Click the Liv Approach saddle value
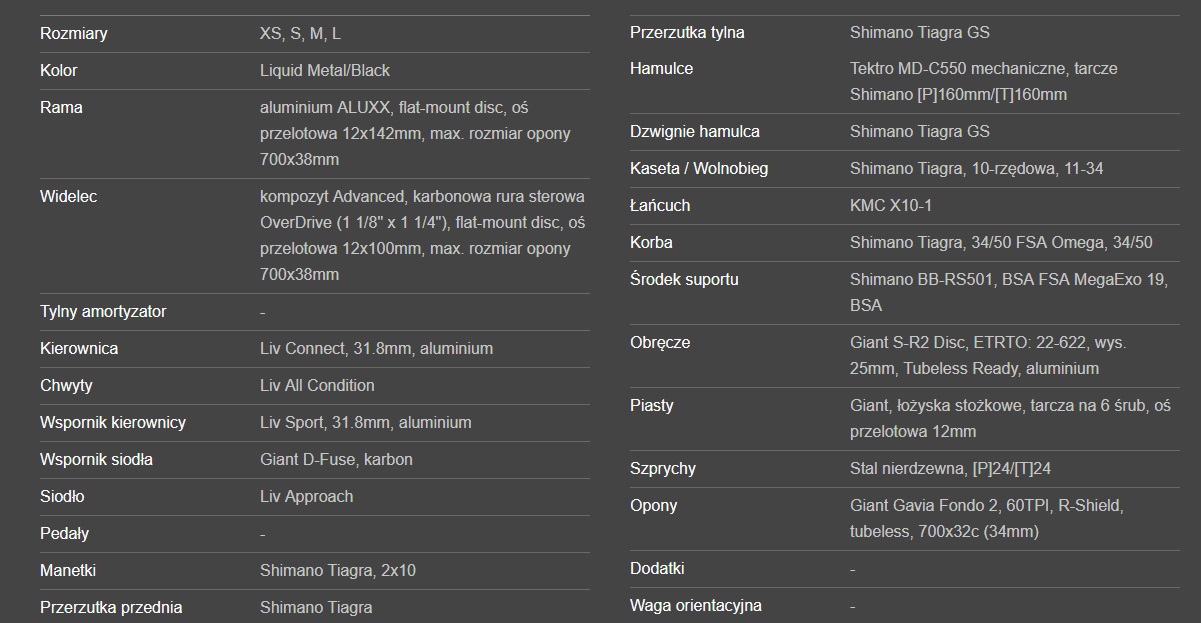The image size is (1201, 623). tap(306, 496)
